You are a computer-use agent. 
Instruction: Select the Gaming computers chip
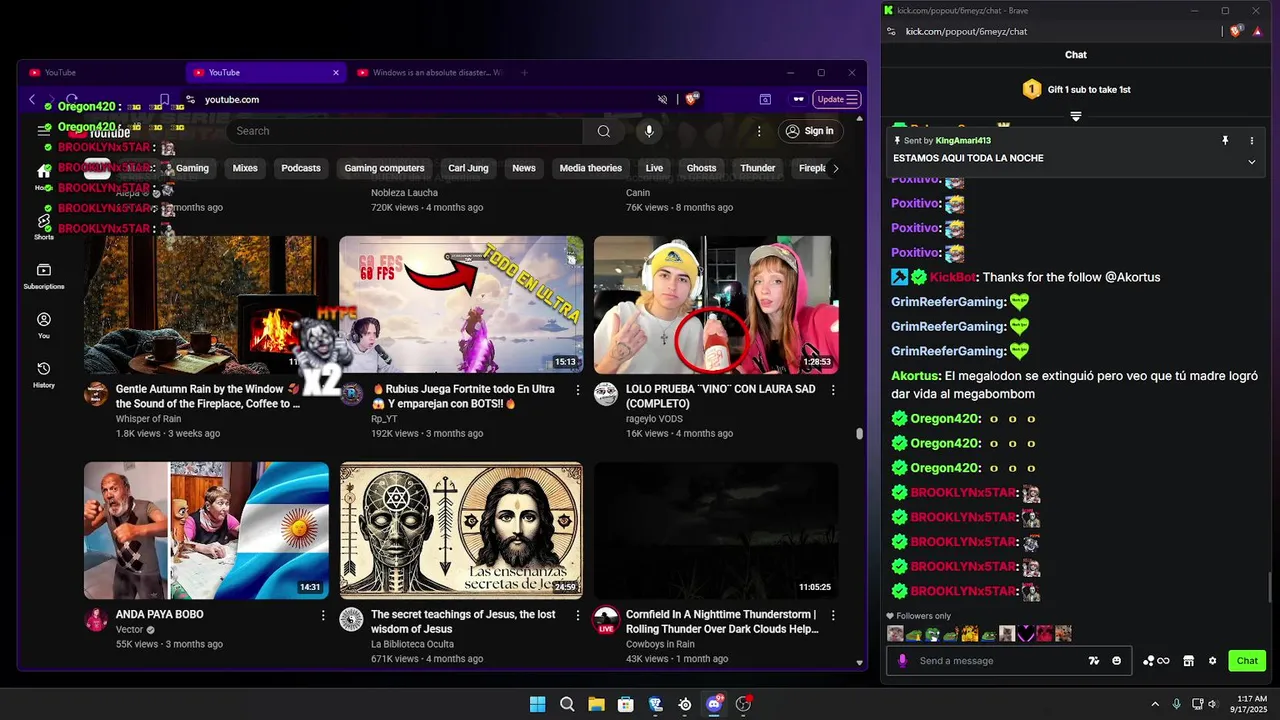tap(385, 168)
